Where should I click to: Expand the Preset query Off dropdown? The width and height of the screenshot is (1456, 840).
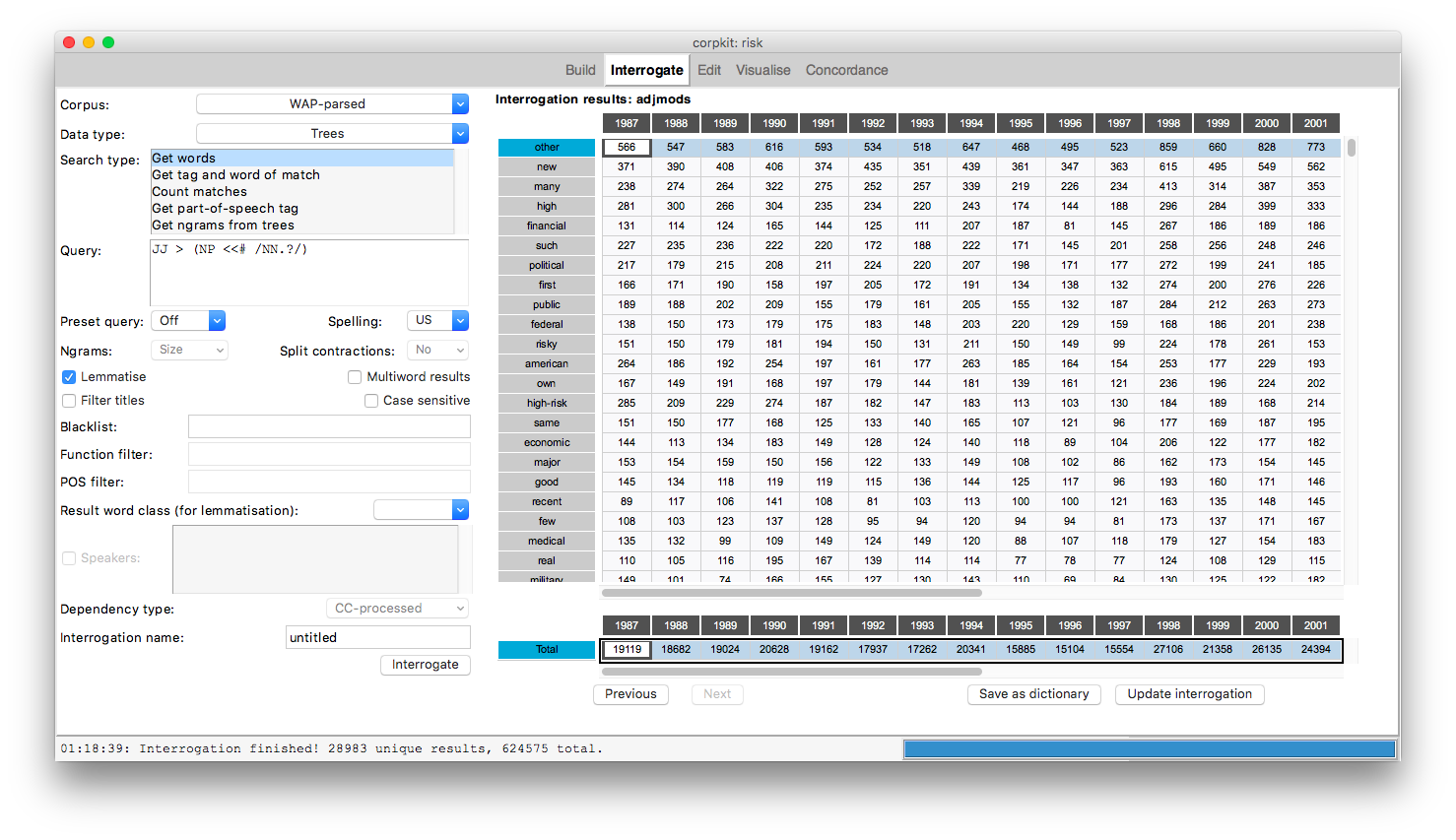coord(188,320)
